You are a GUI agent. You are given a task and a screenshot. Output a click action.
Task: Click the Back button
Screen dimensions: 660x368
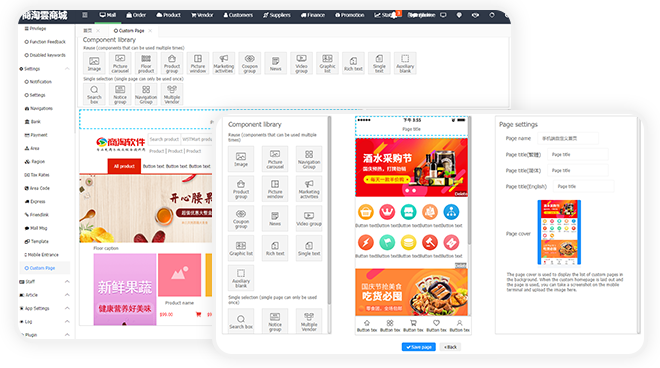click(450, 347)
